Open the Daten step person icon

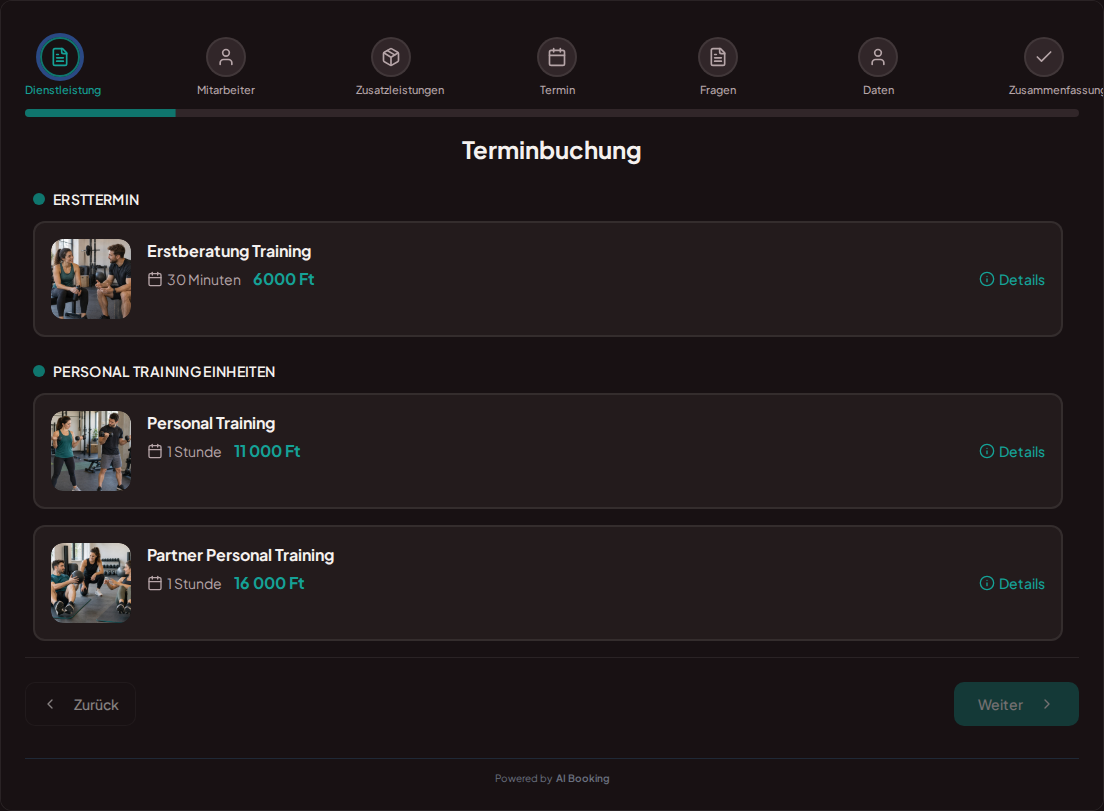(878, 57)
